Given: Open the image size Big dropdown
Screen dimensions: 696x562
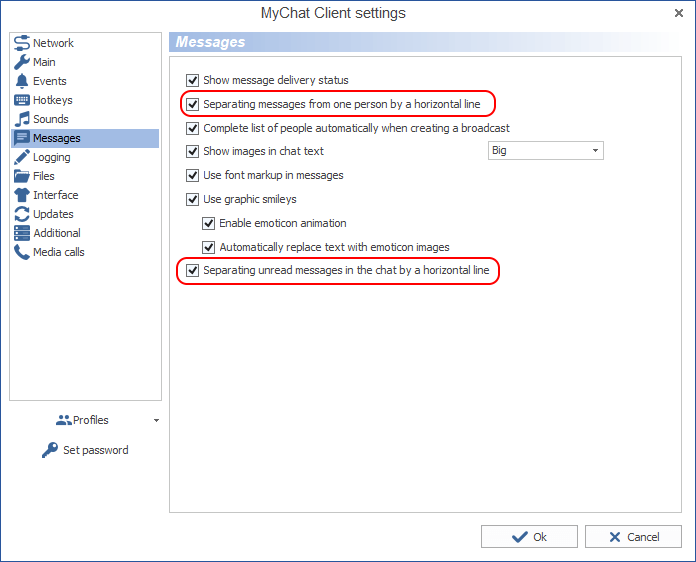Looking at the screenshot, I should coord(546,150).
